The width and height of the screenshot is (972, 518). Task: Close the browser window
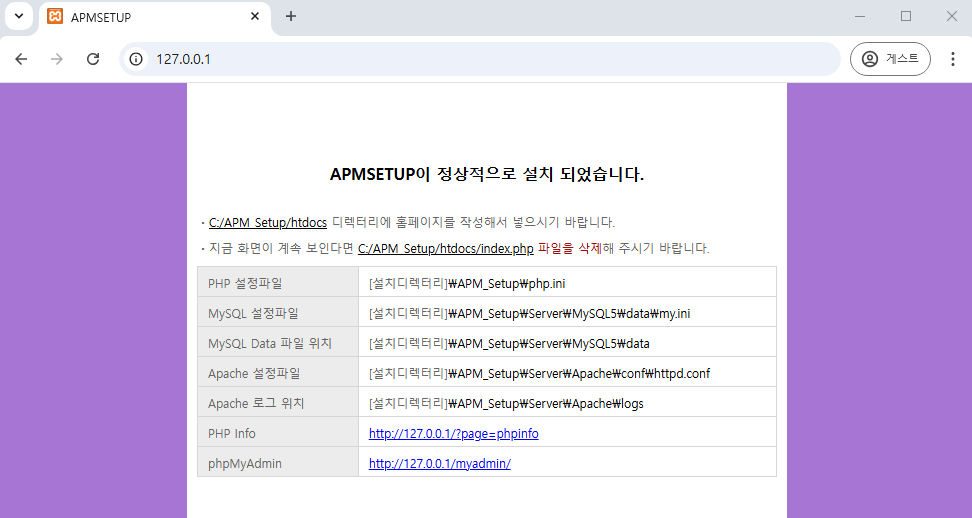[x=952, y=17]
